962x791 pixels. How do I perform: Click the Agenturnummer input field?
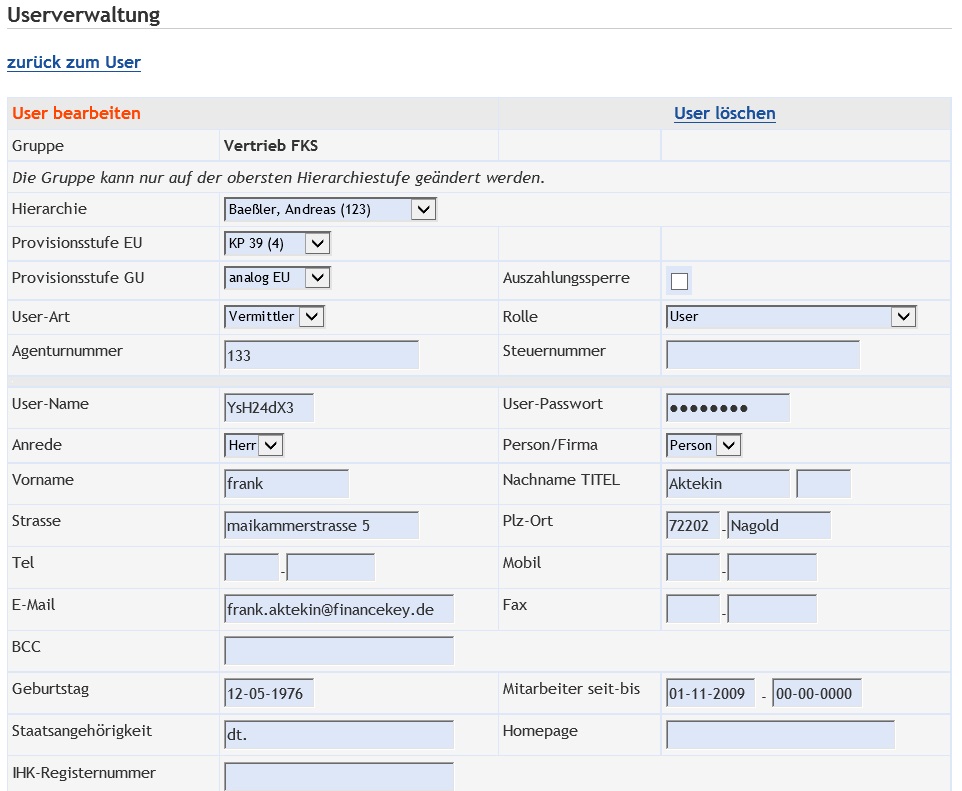click(x=321, y=355)
